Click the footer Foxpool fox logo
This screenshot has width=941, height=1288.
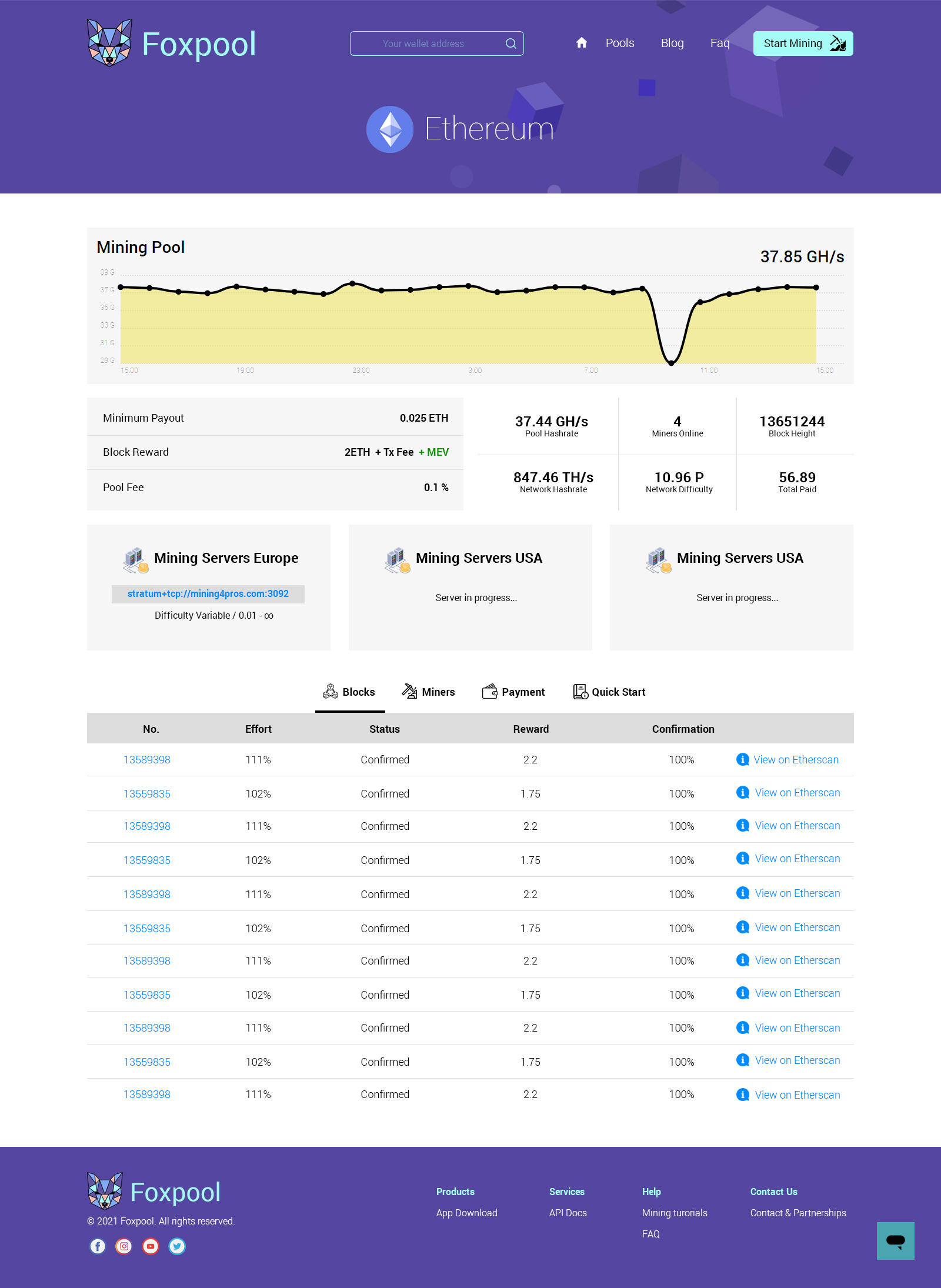pyautogui.click(x=105, y=1191)
